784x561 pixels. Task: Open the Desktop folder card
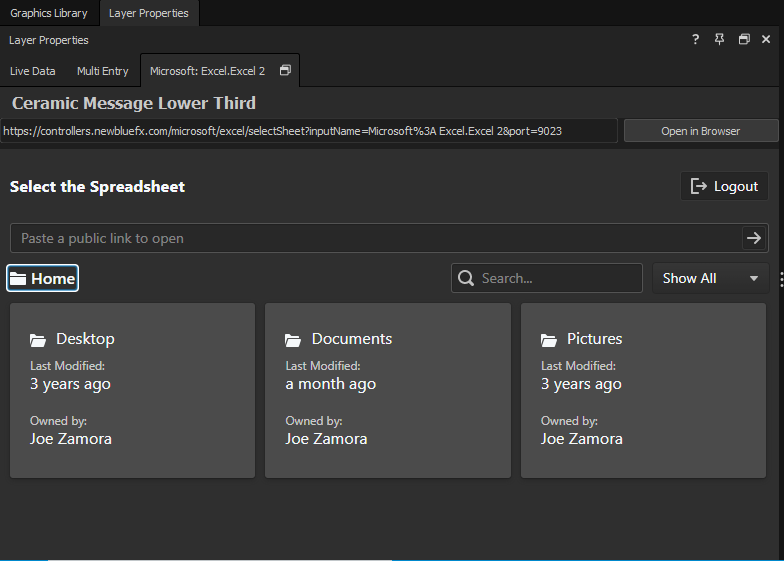132,390
